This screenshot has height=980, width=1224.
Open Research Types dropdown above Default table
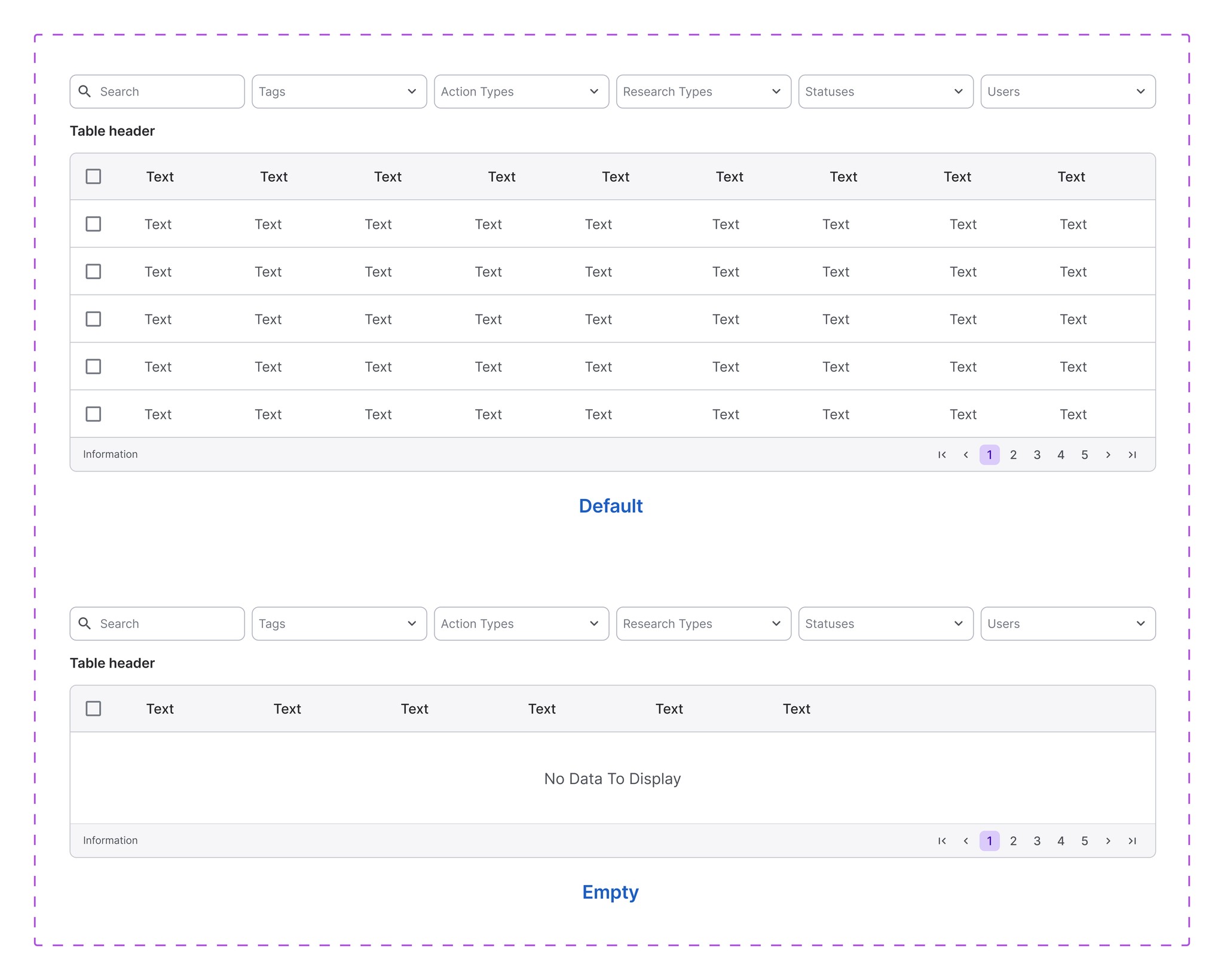tap(703, 91)
